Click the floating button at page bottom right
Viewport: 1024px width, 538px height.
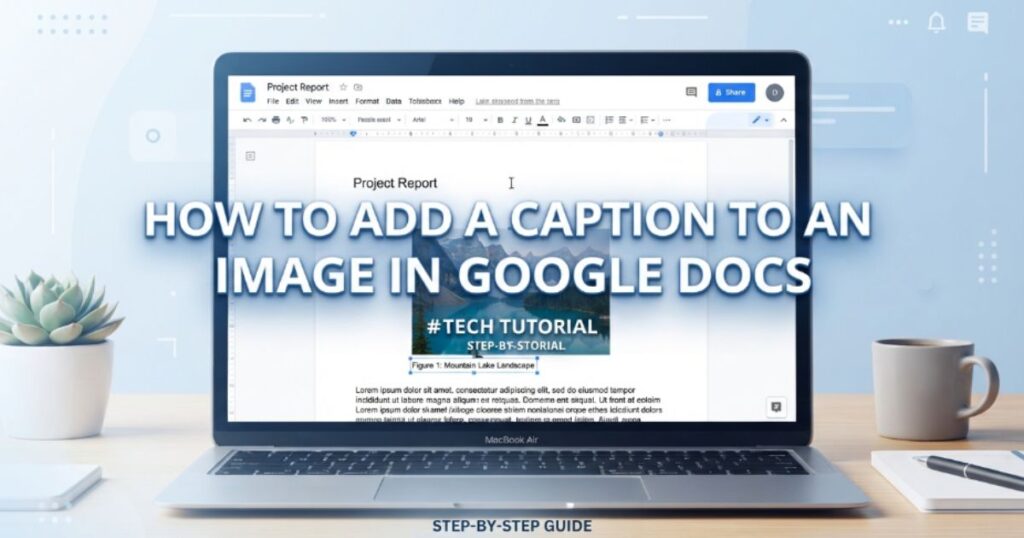[x=776, y=407]
